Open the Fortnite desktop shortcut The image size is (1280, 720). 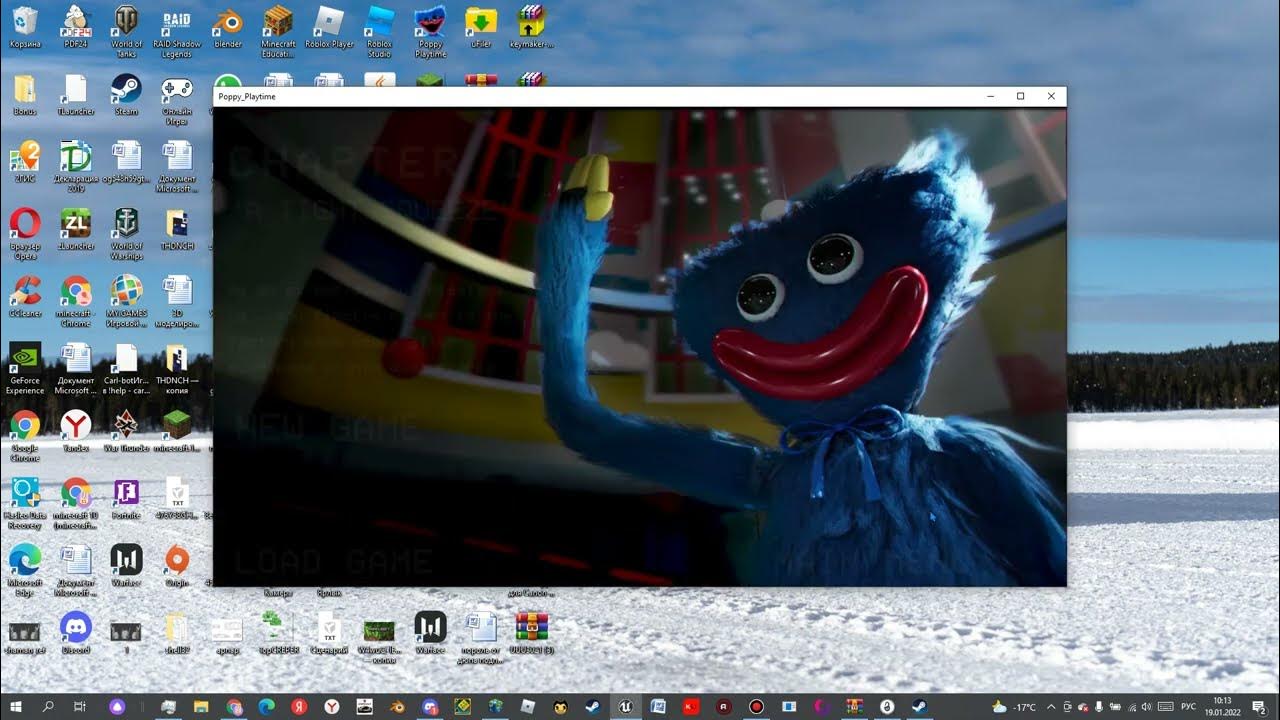tap(127, 498)
